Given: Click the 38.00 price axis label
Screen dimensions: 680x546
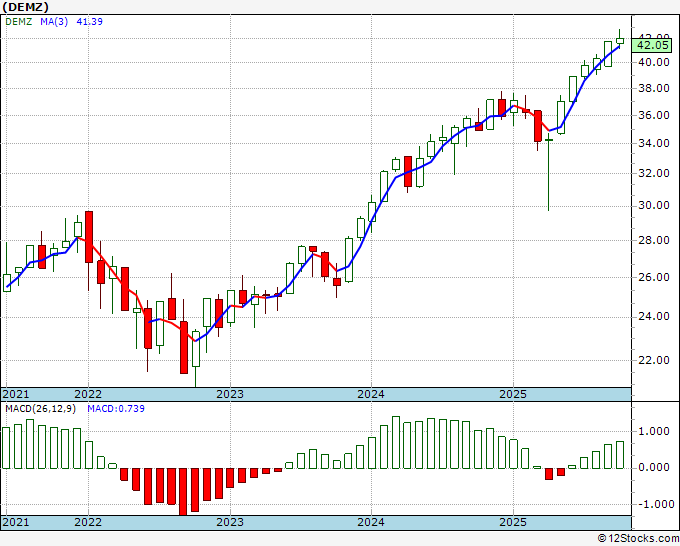Looking at the screenshot, I should pyautogui.click(x=654, y=88).
